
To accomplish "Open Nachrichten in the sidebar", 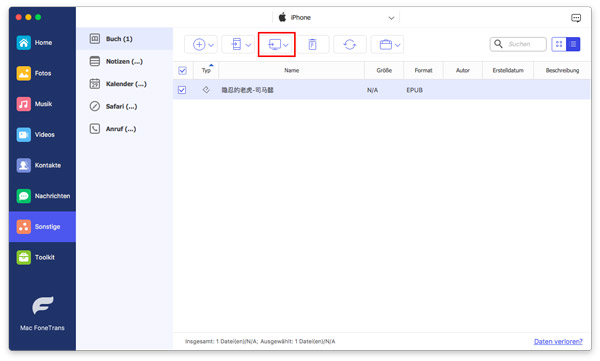I will click(42, 196).
